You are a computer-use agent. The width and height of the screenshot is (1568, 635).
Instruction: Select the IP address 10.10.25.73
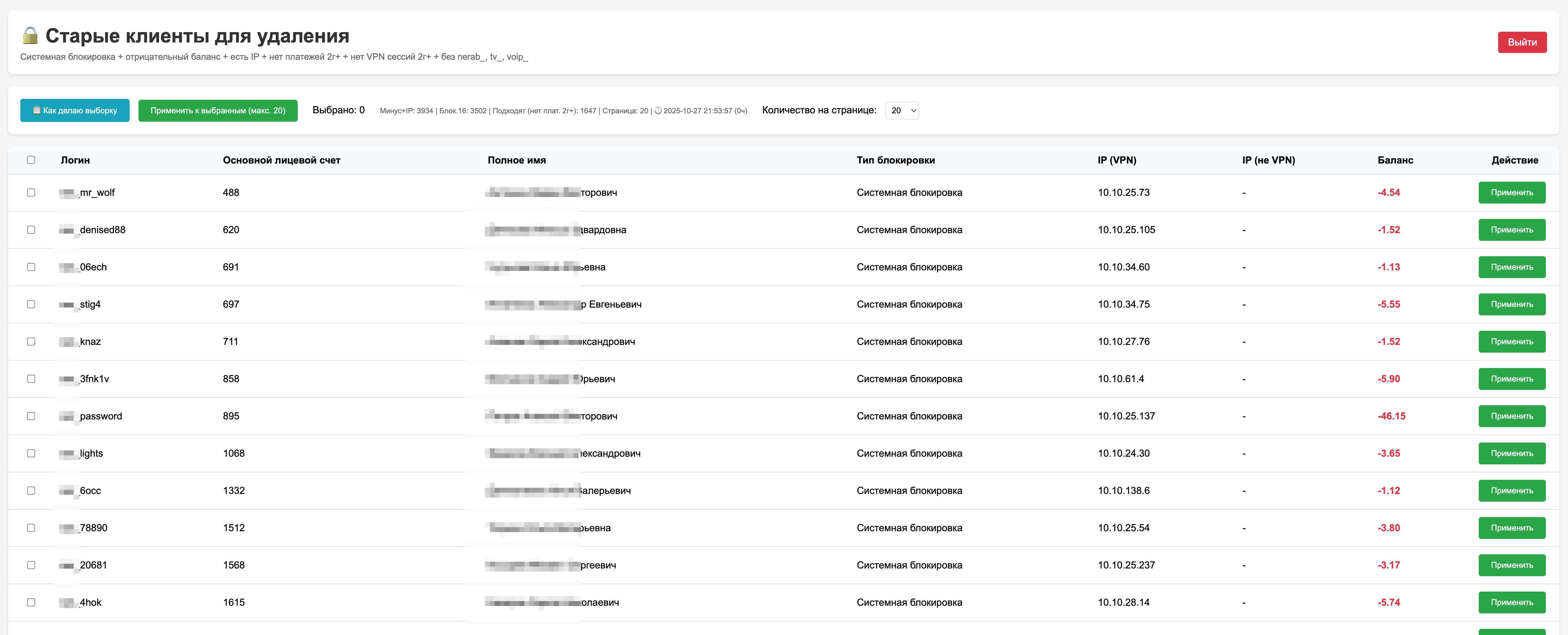[1124, 192]
